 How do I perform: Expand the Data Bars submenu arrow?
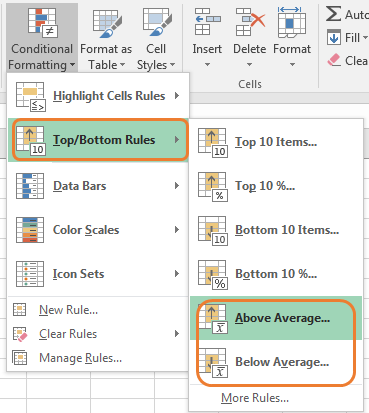coord(177,186)
